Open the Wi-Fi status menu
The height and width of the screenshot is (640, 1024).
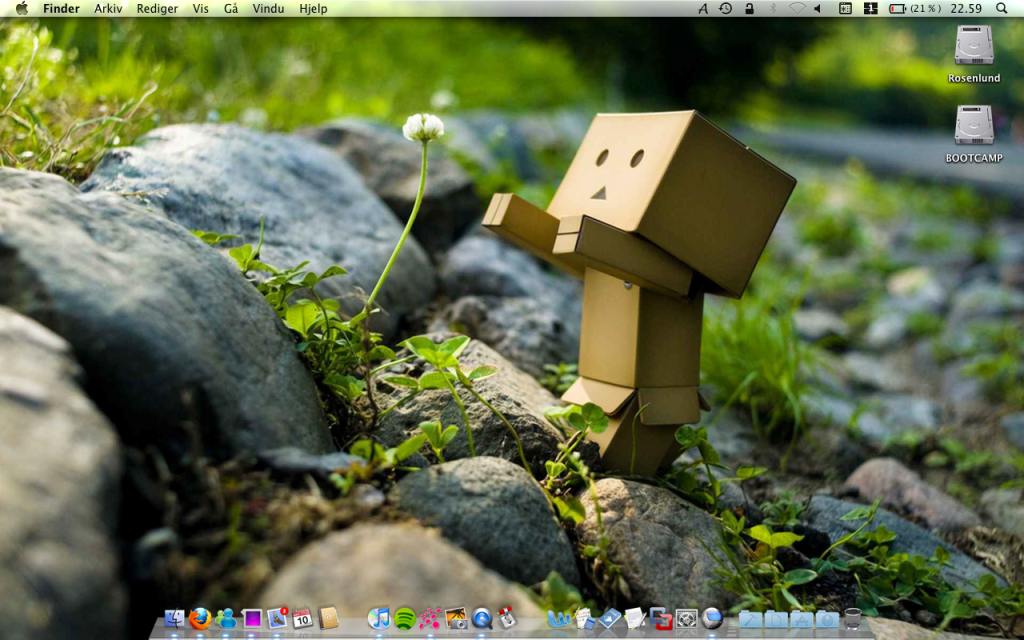click(797, 8)
